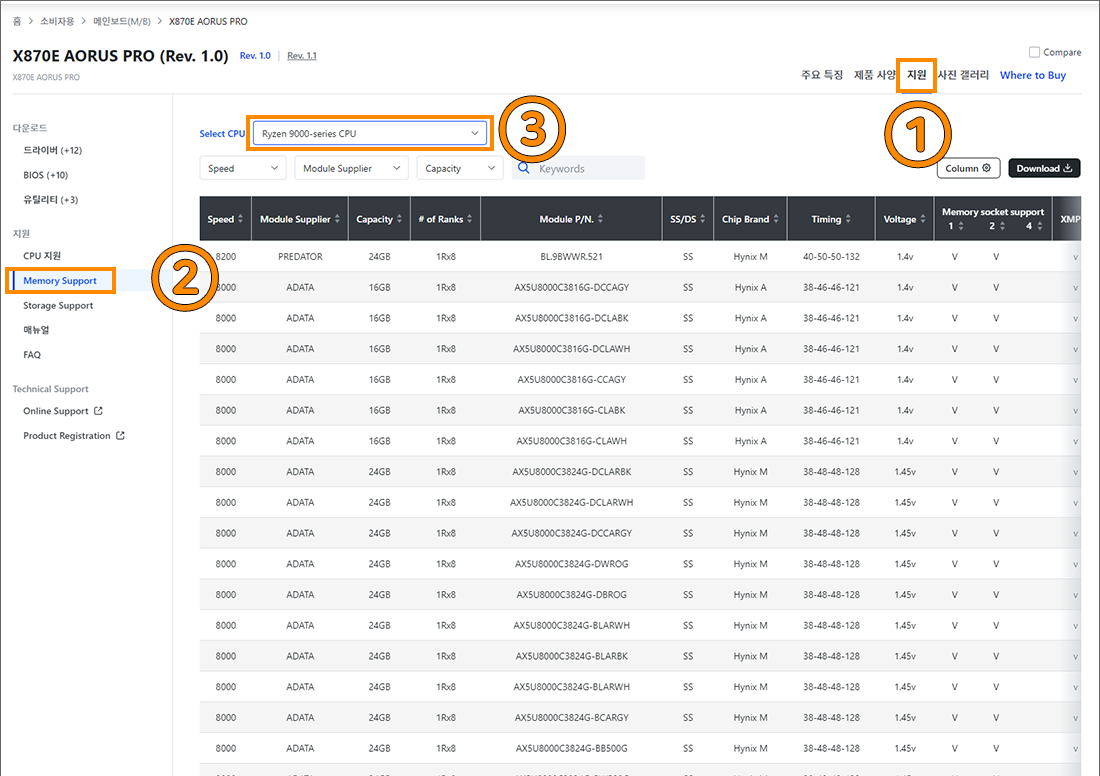The height and width of the screenshot is (776, 1100).
Task: Click part number AX5U8000C3816G-CLAWH
Action: coord(571,441)
